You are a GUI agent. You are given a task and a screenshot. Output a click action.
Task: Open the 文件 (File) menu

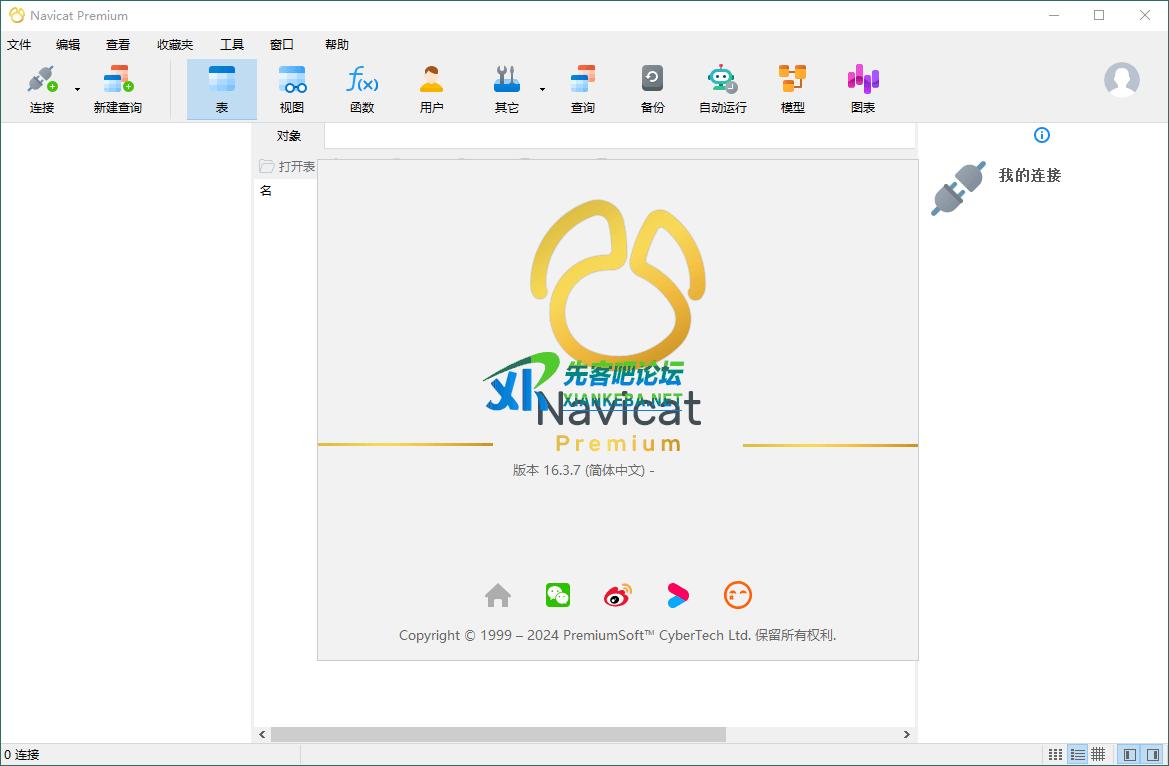point(19,44)
